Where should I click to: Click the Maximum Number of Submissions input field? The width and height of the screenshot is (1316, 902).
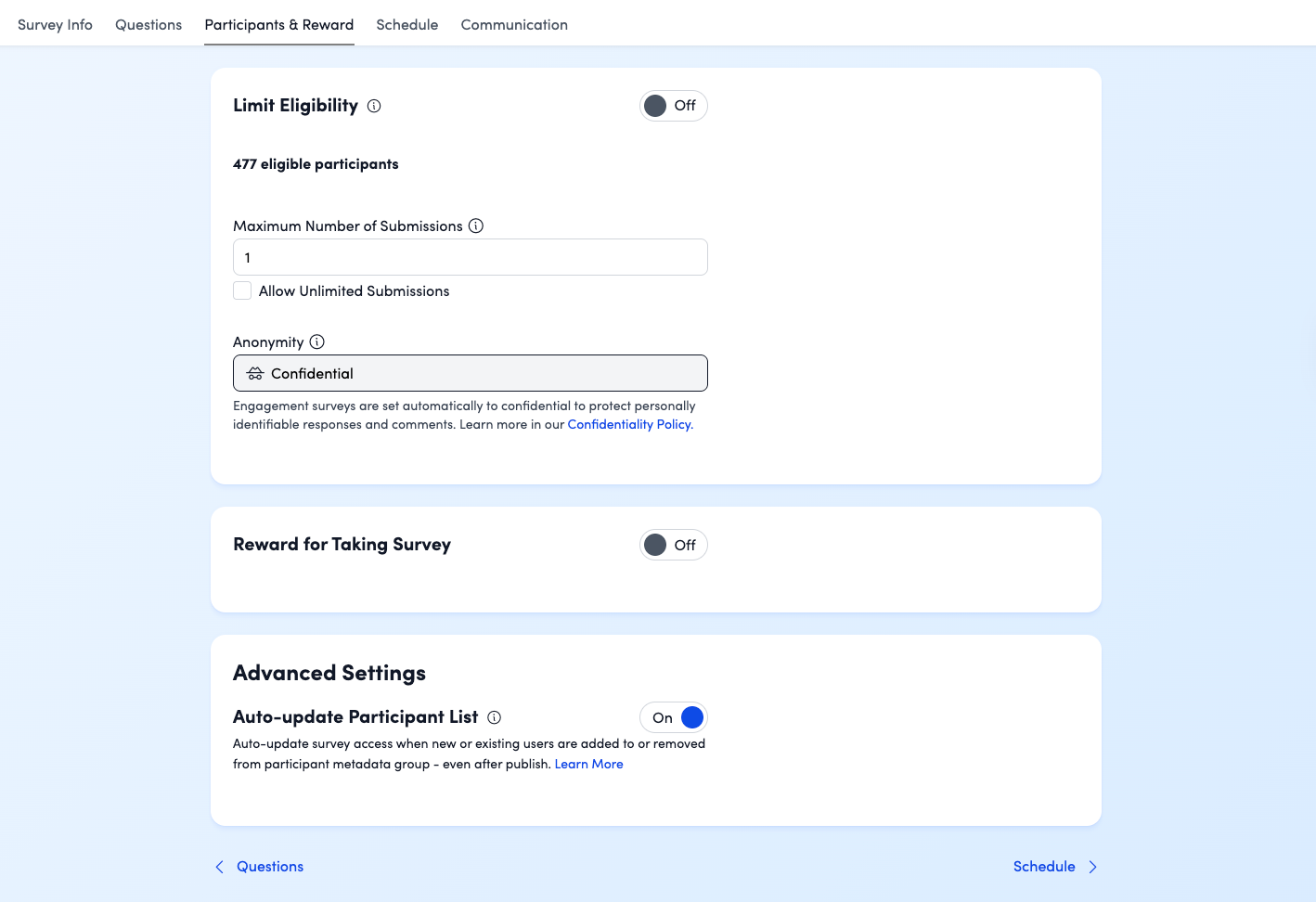(x=470, y=257)
